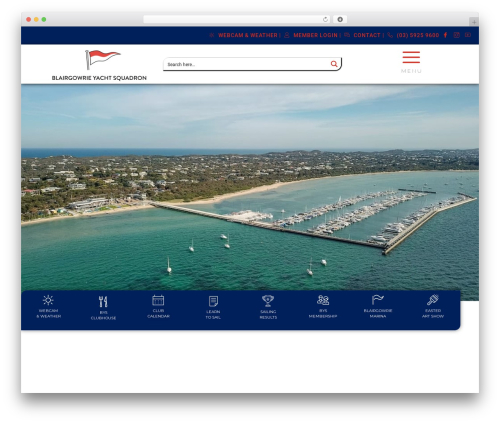
Task: Click the round browser icon beside the address bar
Action: tap(340, 19)
